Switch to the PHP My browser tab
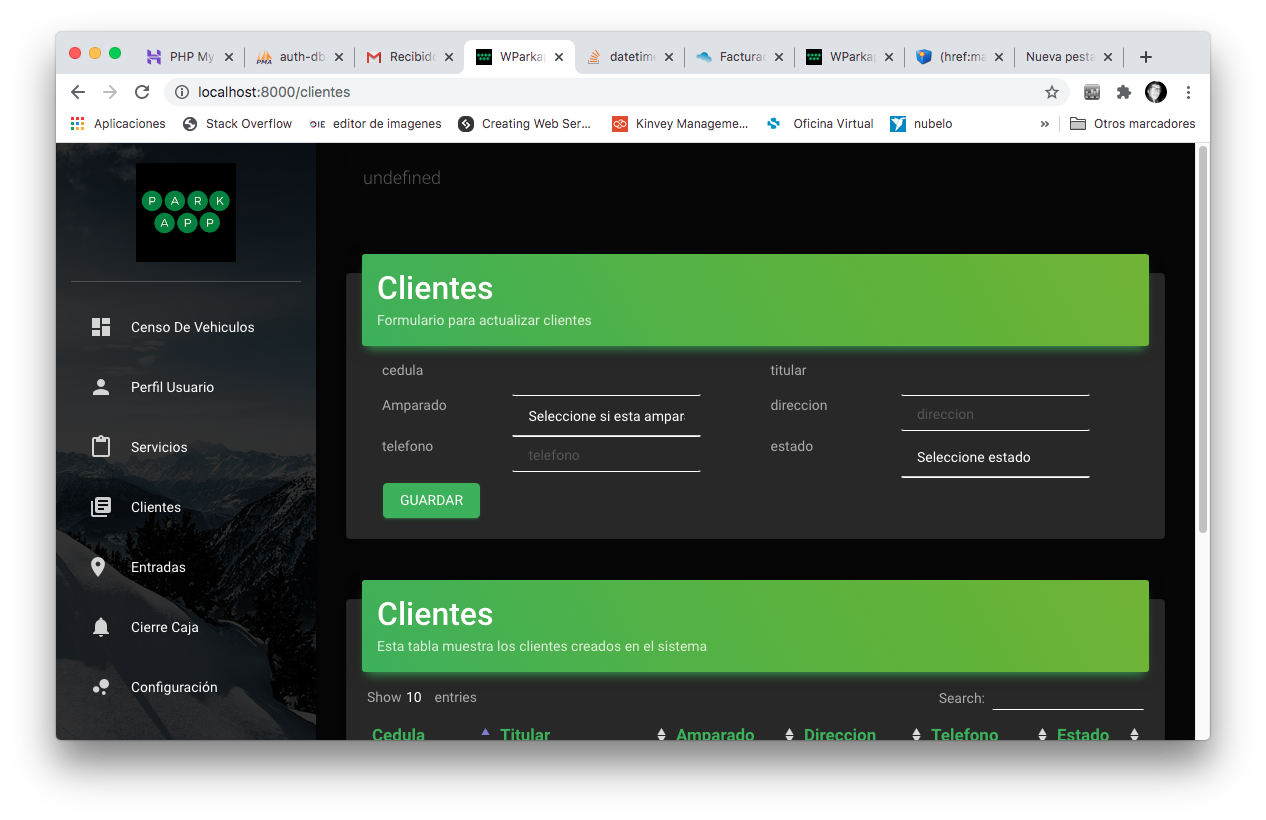1266x820 pixels. tap(190, 57)
